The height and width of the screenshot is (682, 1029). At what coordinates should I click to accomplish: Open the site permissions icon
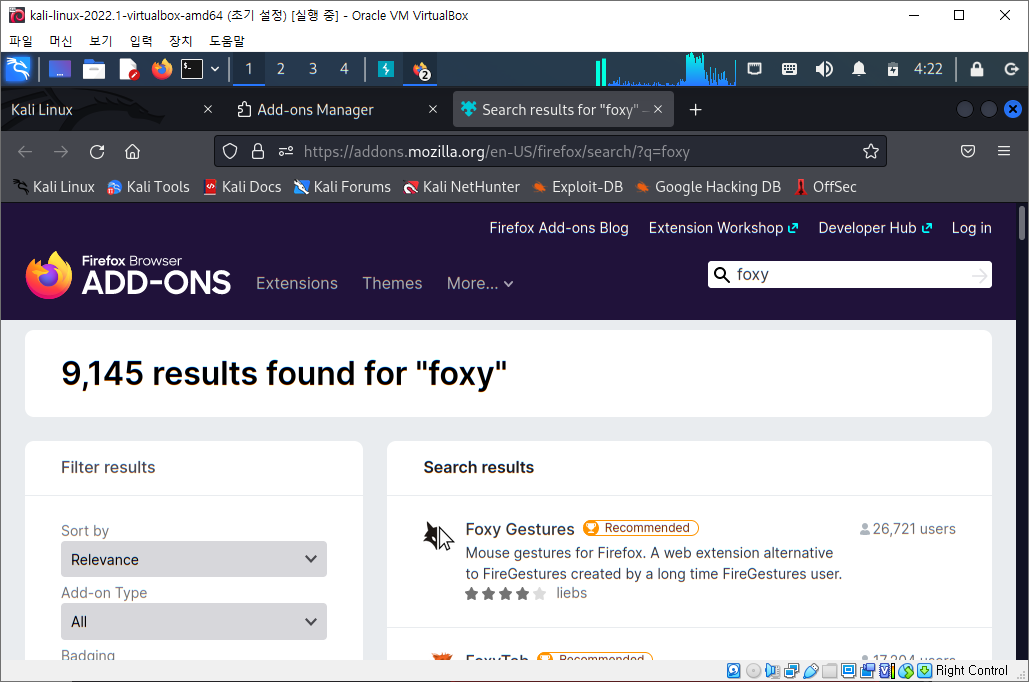(285, 152)
